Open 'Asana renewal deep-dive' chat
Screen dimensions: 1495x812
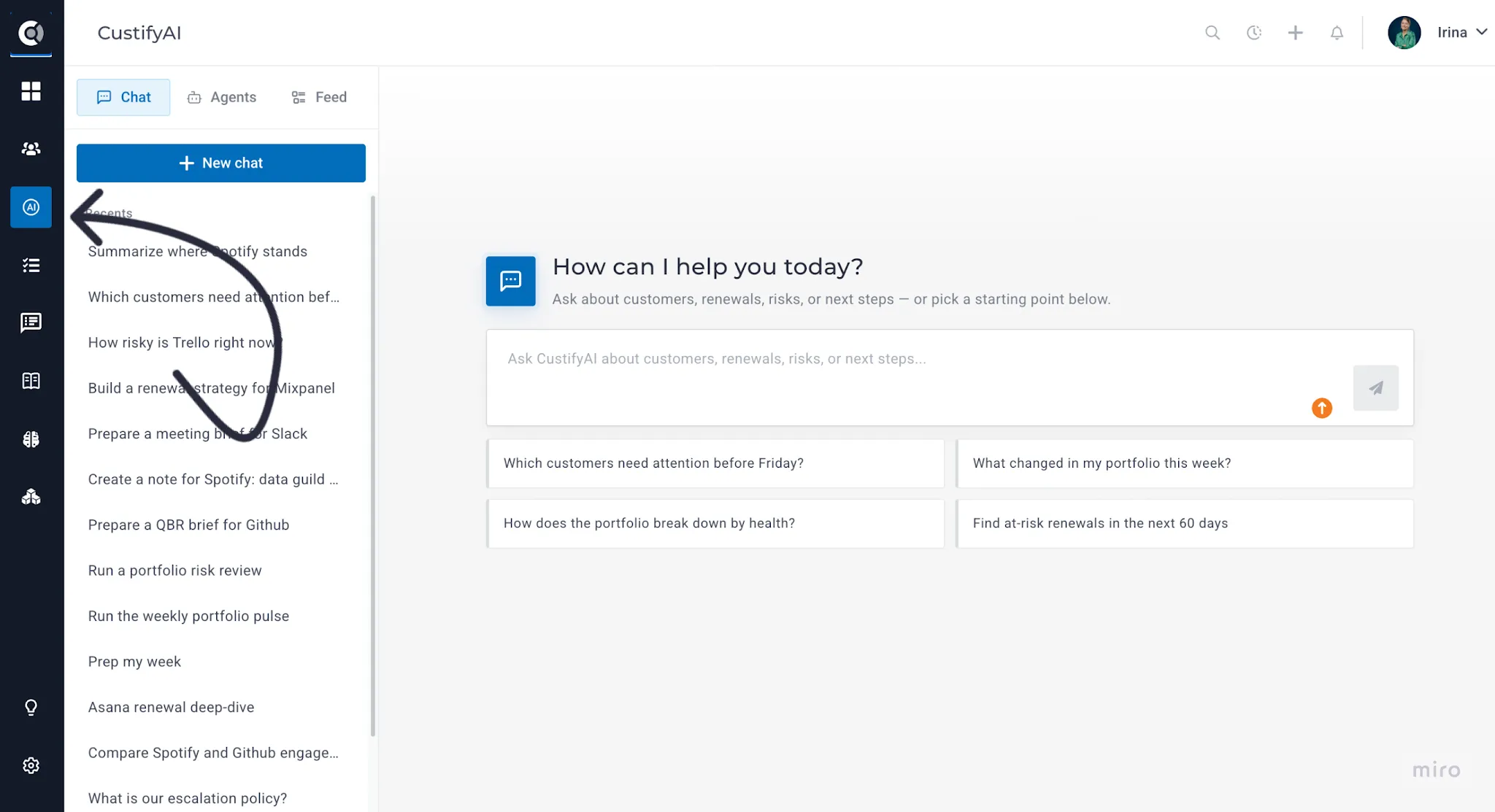[172, 708]
